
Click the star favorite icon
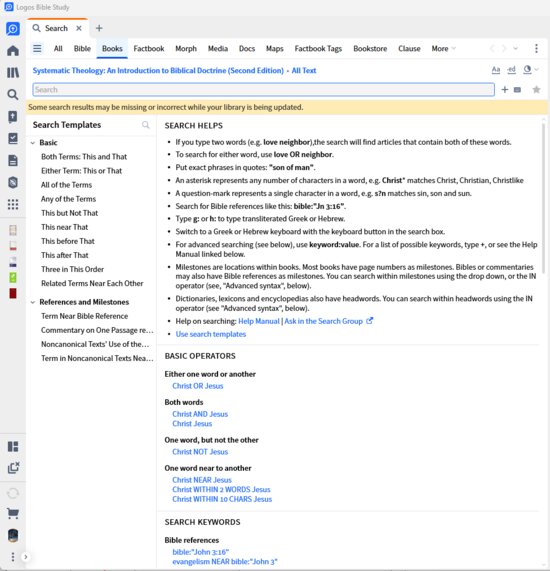(x=536, y=90)
